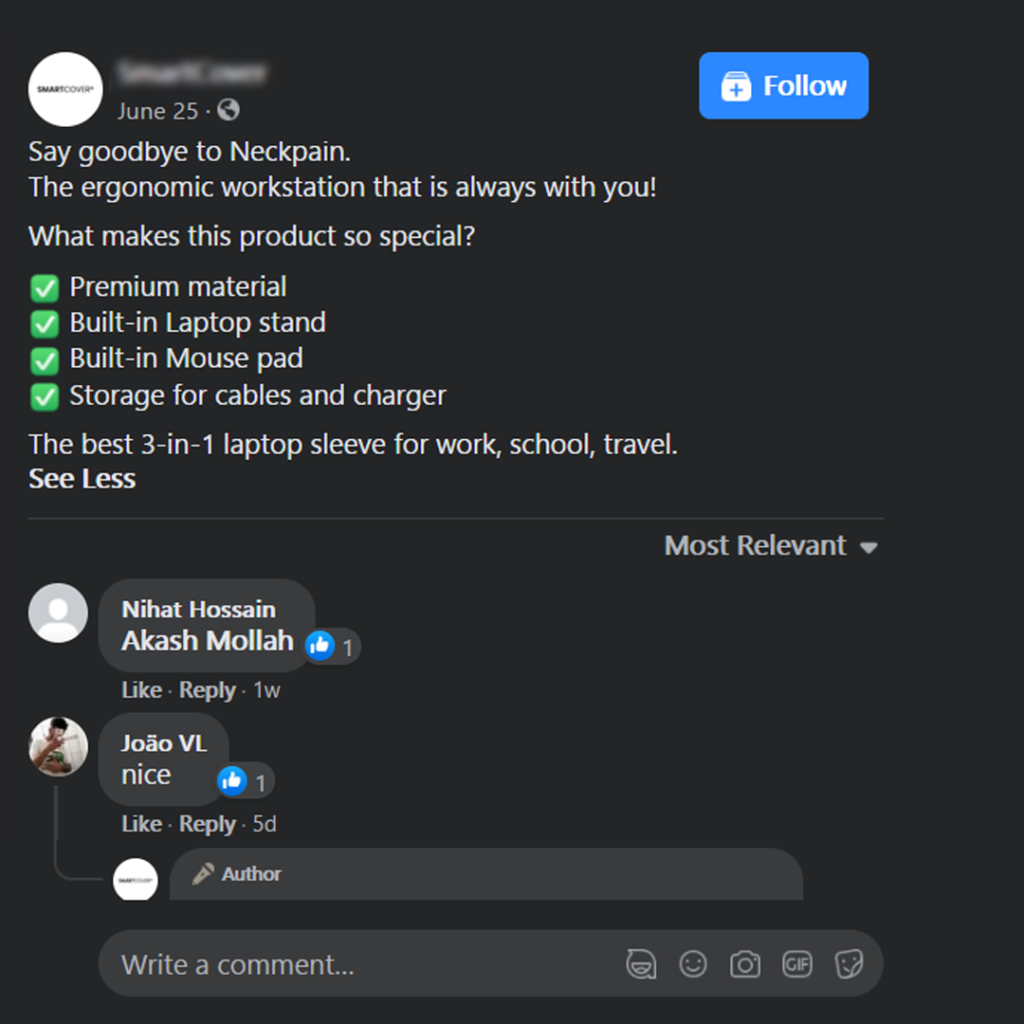
Task: View Nihat Hossain's profile picture
Action: [x=58, y=612]
